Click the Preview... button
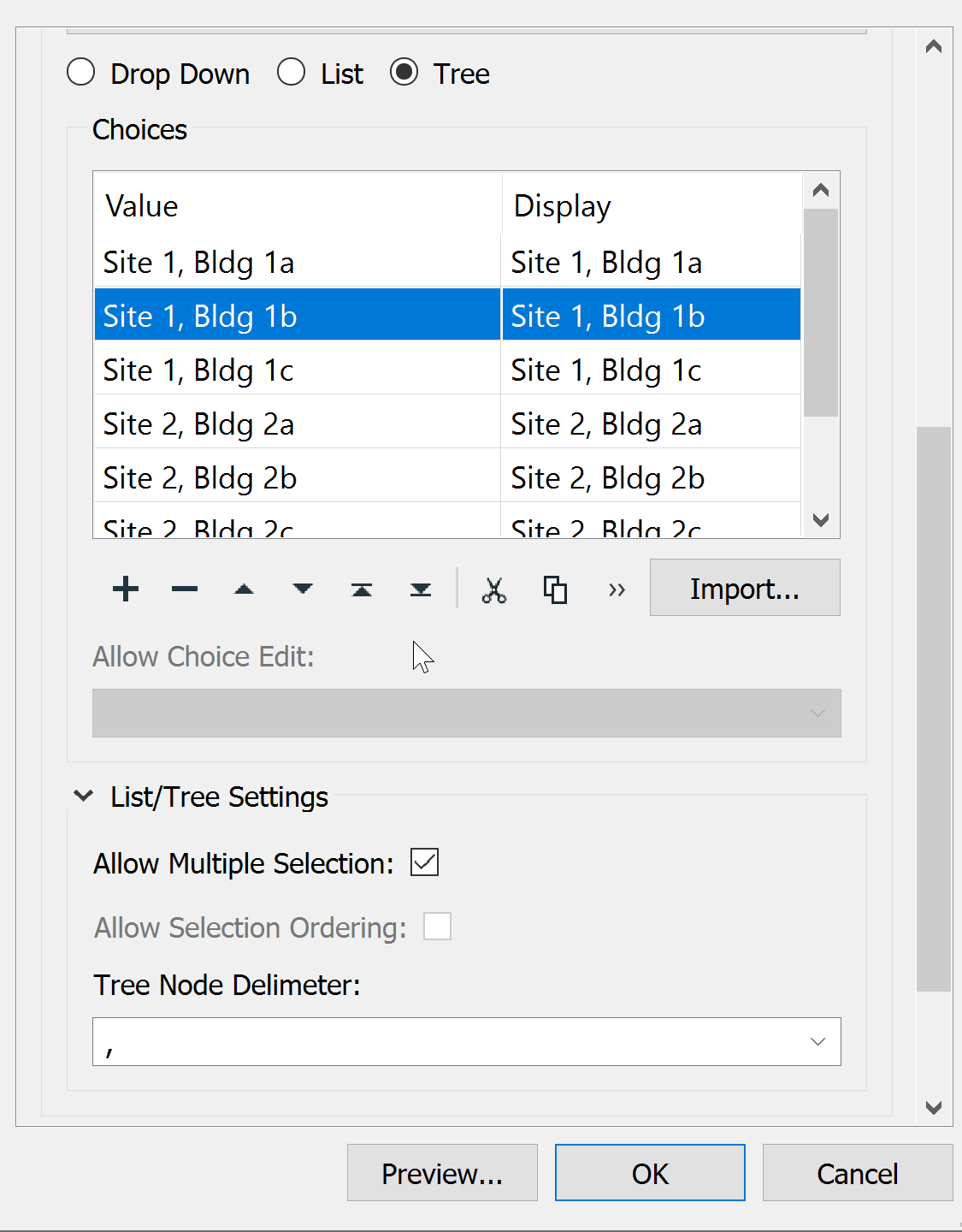 click(442, 1173)
